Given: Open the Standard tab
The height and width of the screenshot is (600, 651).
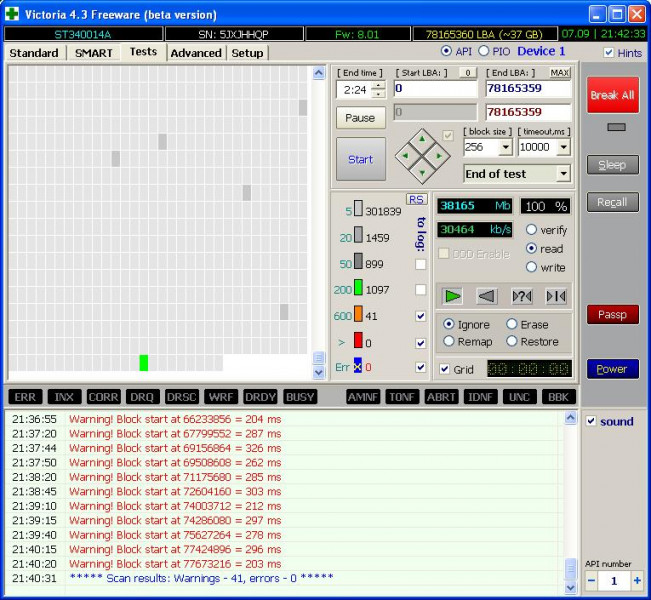Looking at the screenshot, I should [x=34, y=53].
